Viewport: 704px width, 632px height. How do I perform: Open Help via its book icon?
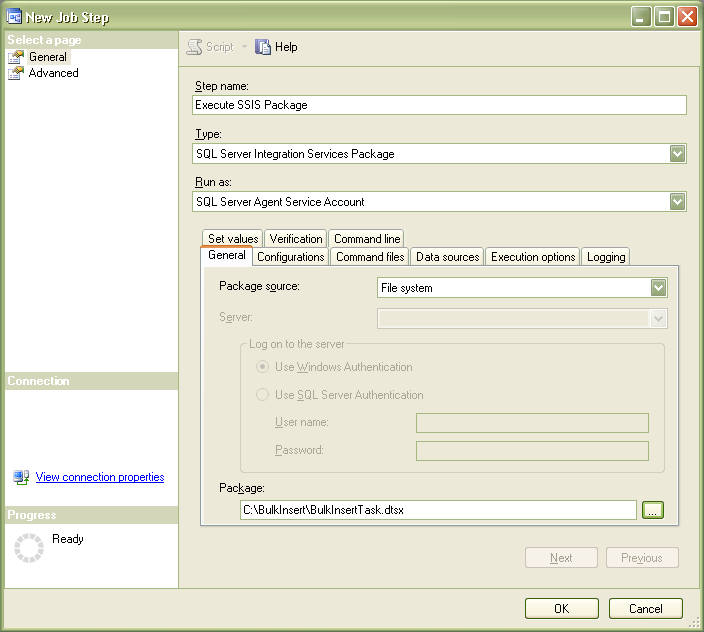coord(263,47)
